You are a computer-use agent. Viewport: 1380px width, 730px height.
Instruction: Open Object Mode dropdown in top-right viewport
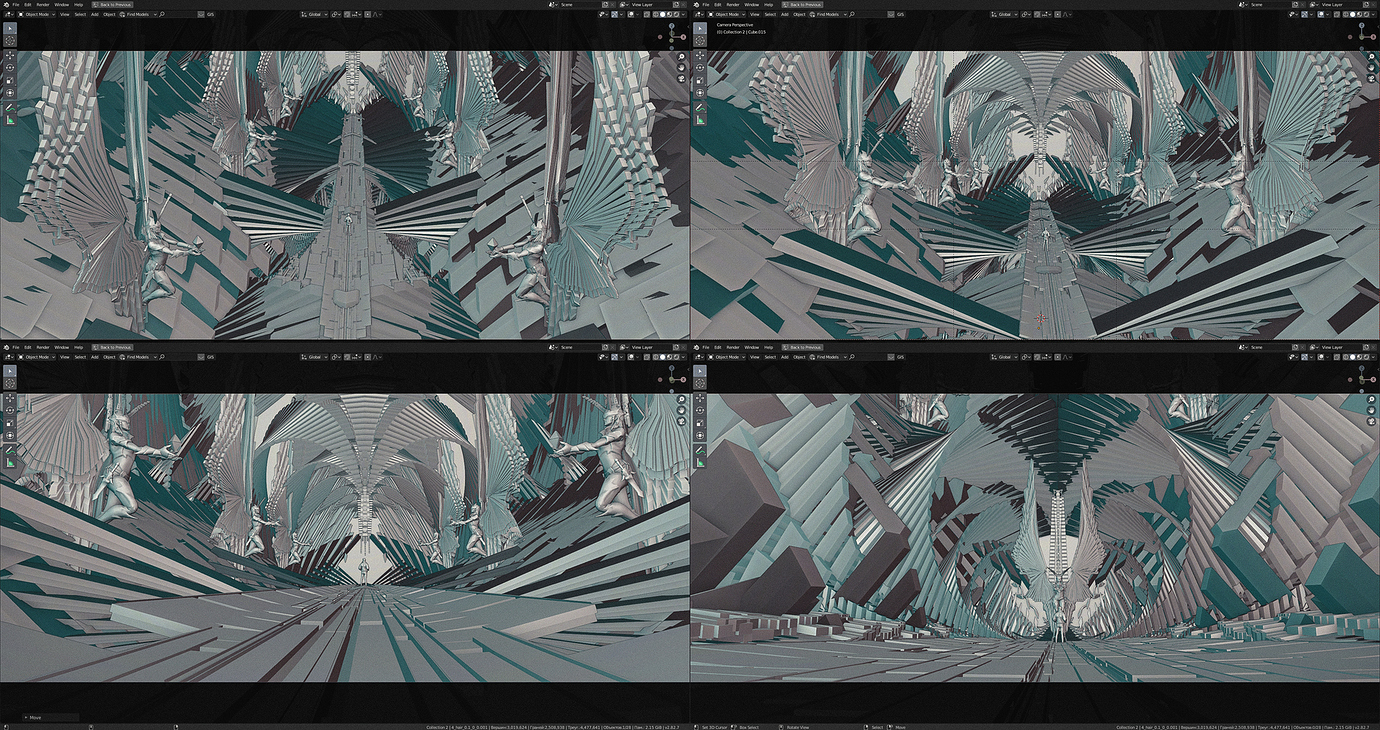(726, 14)
